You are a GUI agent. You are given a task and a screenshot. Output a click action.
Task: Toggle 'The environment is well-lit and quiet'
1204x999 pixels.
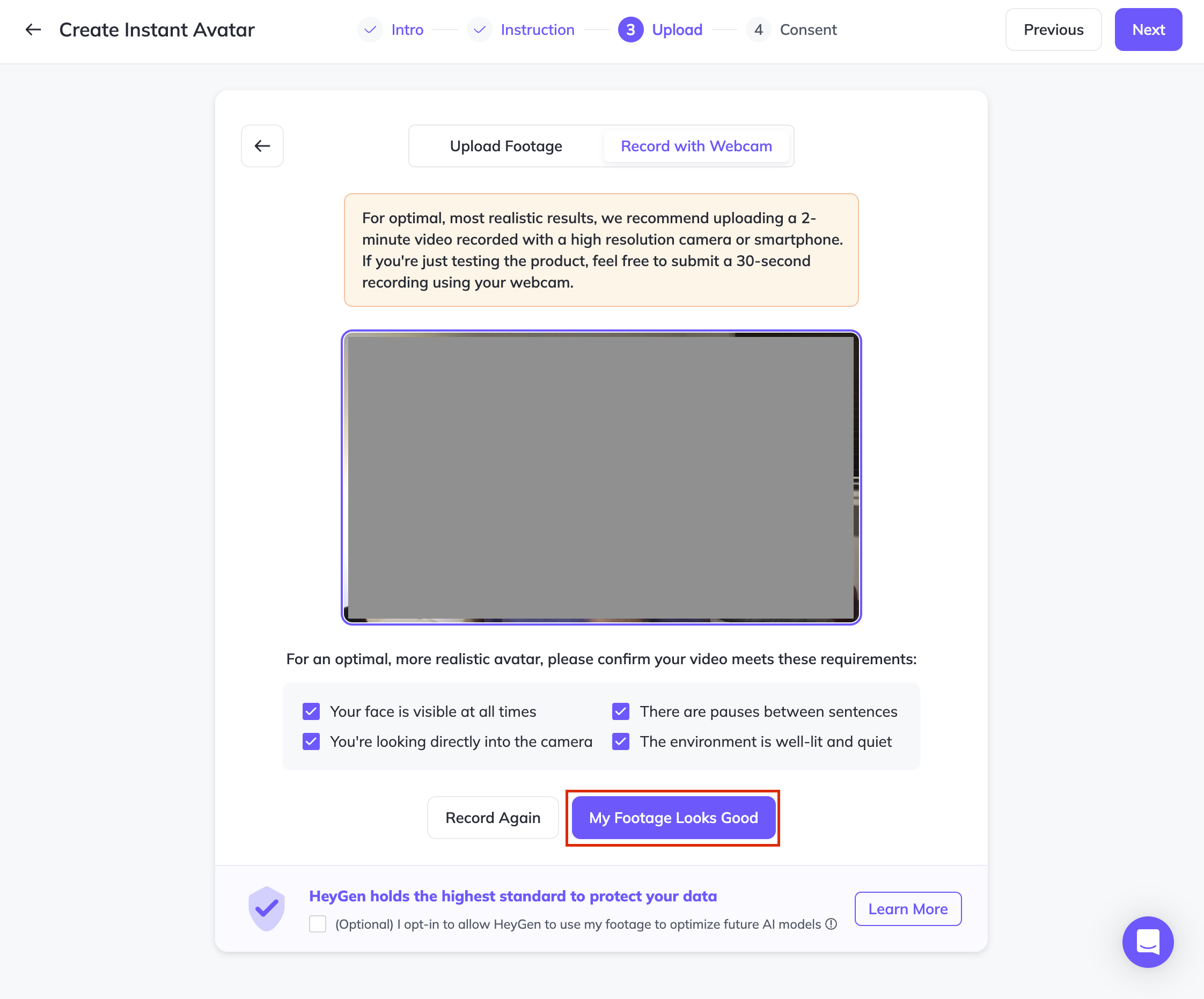coord(621,741)
